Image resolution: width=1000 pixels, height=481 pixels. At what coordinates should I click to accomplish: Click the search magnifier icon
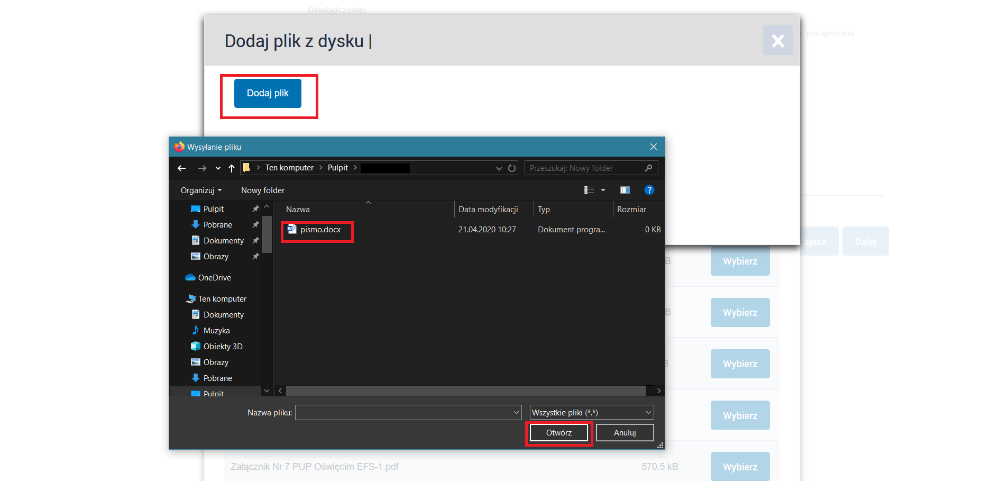pyautogui.click(x=649, y=168)
